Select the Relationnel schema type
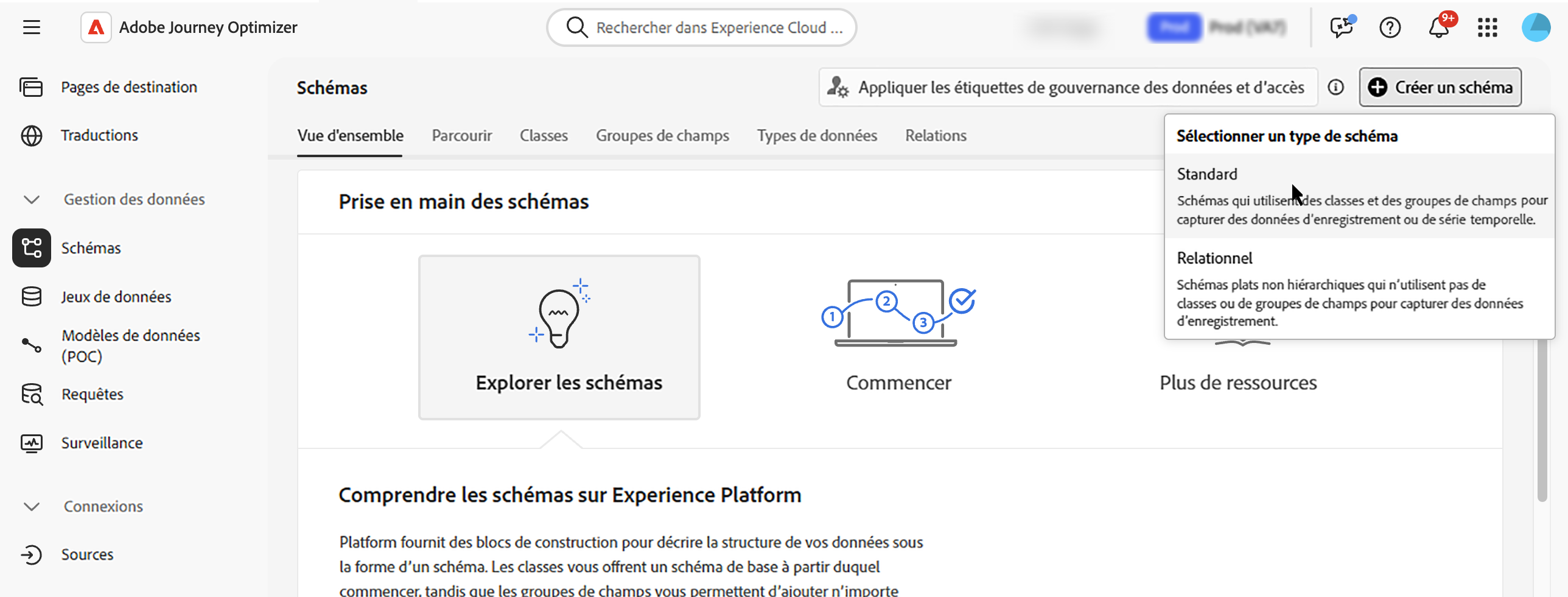This screenshot has width=1568, height=597. 1359,288
